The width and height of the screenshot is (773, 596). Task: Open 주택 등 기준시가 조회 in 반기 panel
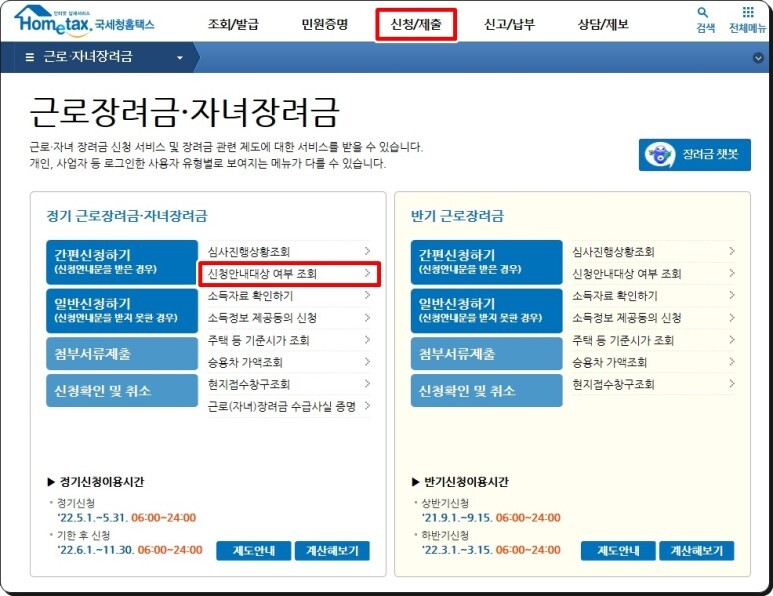coord(654,340)
